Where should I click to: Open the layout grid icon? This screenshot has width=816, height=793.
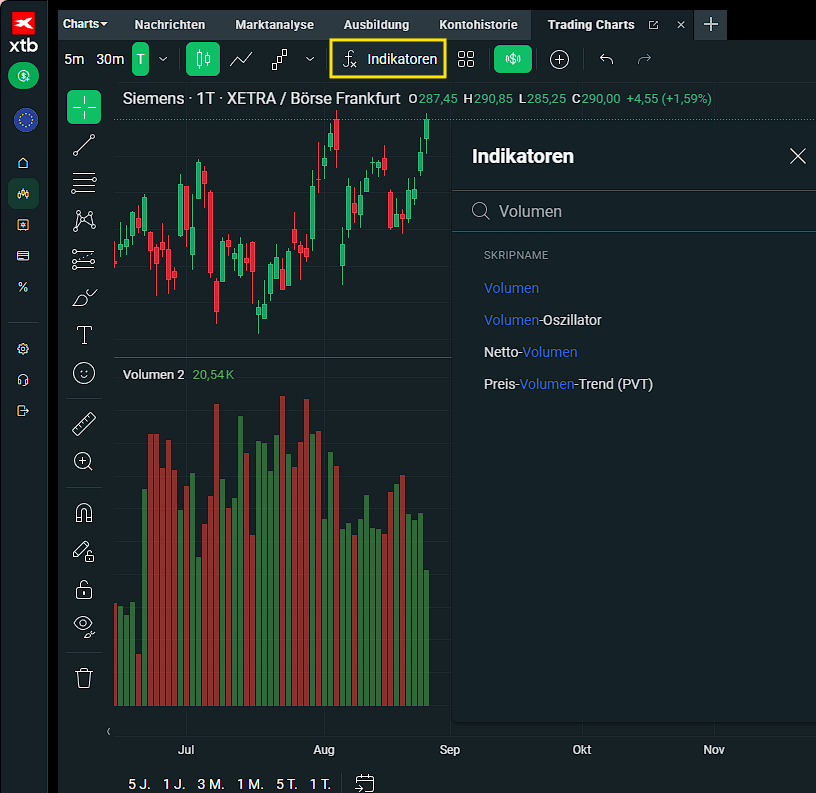[x=466, y=59]
